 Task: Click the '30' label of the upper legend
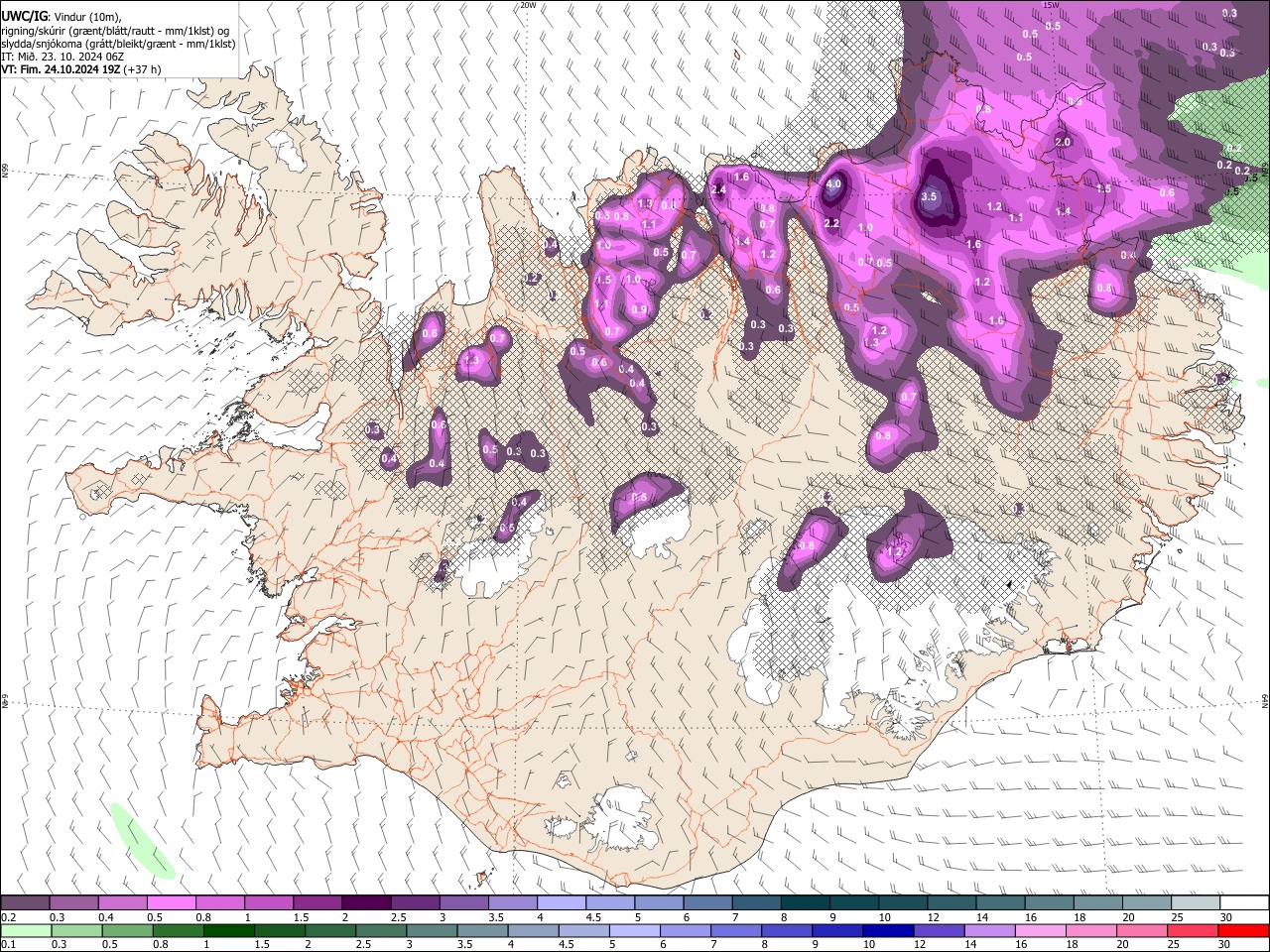(1226, 917)
